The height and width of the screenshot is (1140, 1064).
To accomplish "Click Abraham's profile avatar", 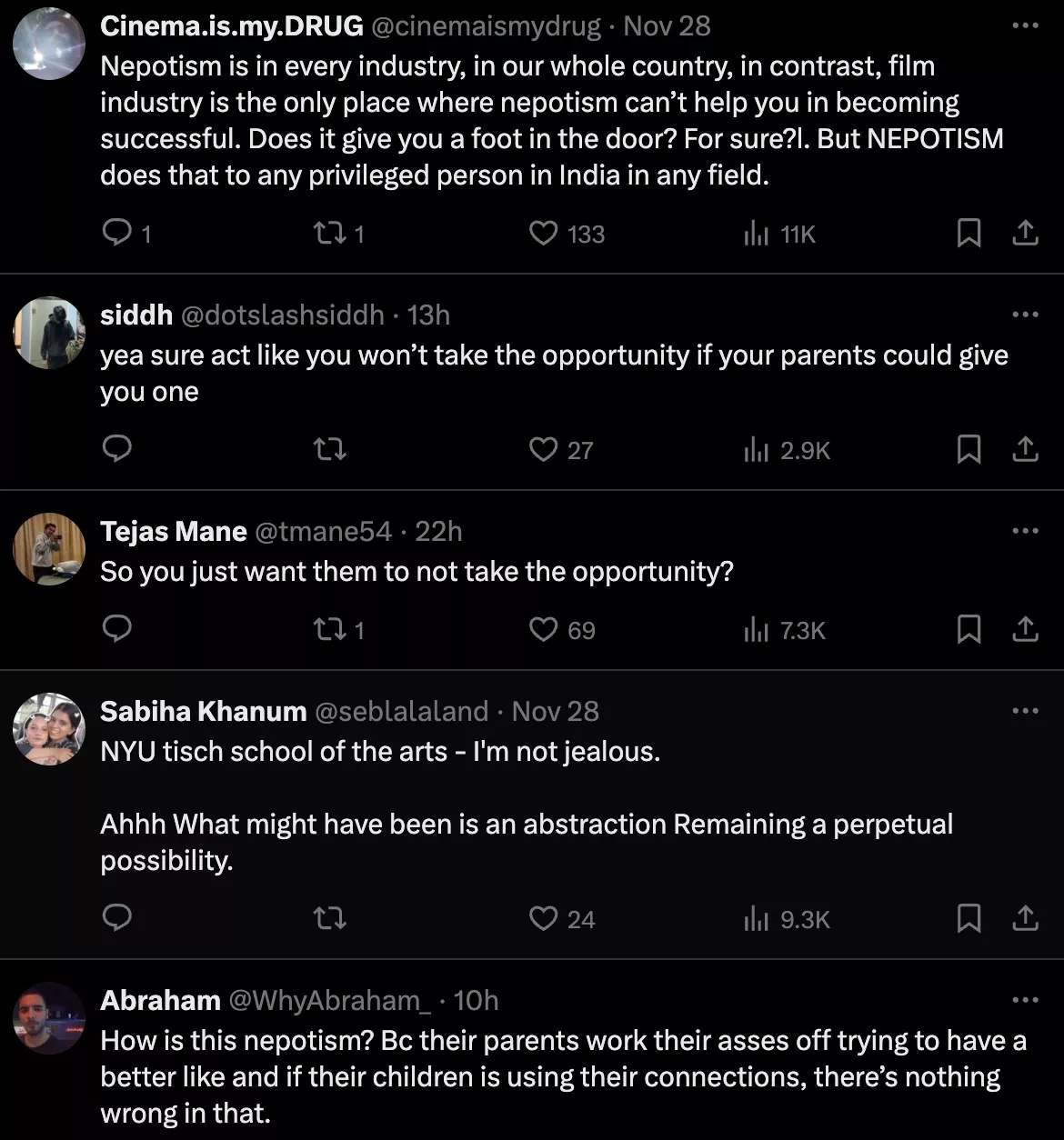I will (x=49, y=1017).
